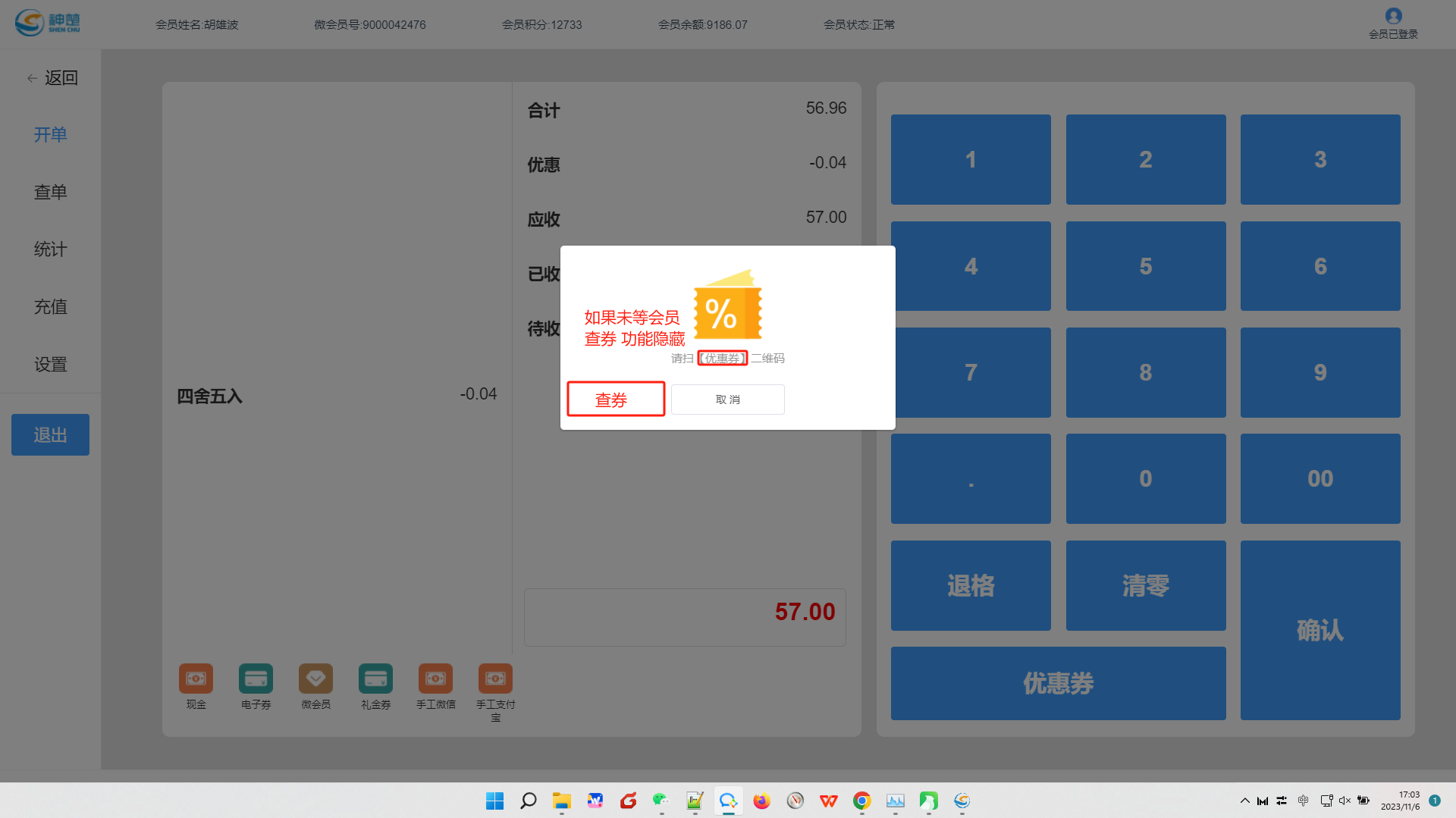The image size is (1456, 818).
Task: Click the 查券 button in the dialog
Action: pyautogui.click(x=616, y=400)
